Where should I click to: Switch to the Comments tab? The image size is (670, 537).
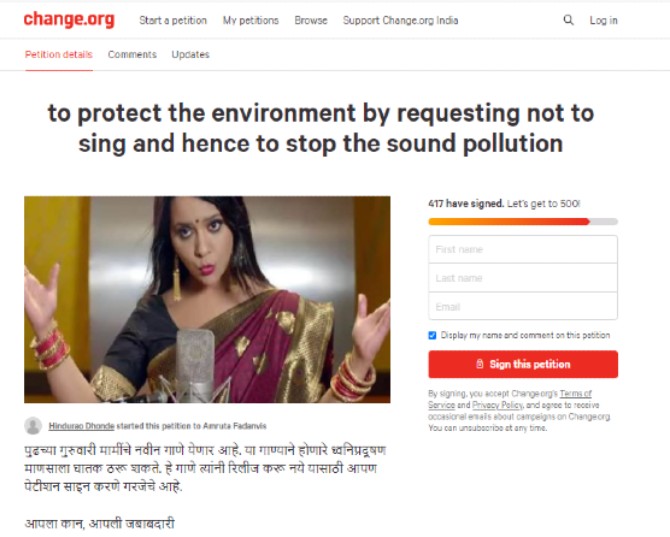click(132, 55)
